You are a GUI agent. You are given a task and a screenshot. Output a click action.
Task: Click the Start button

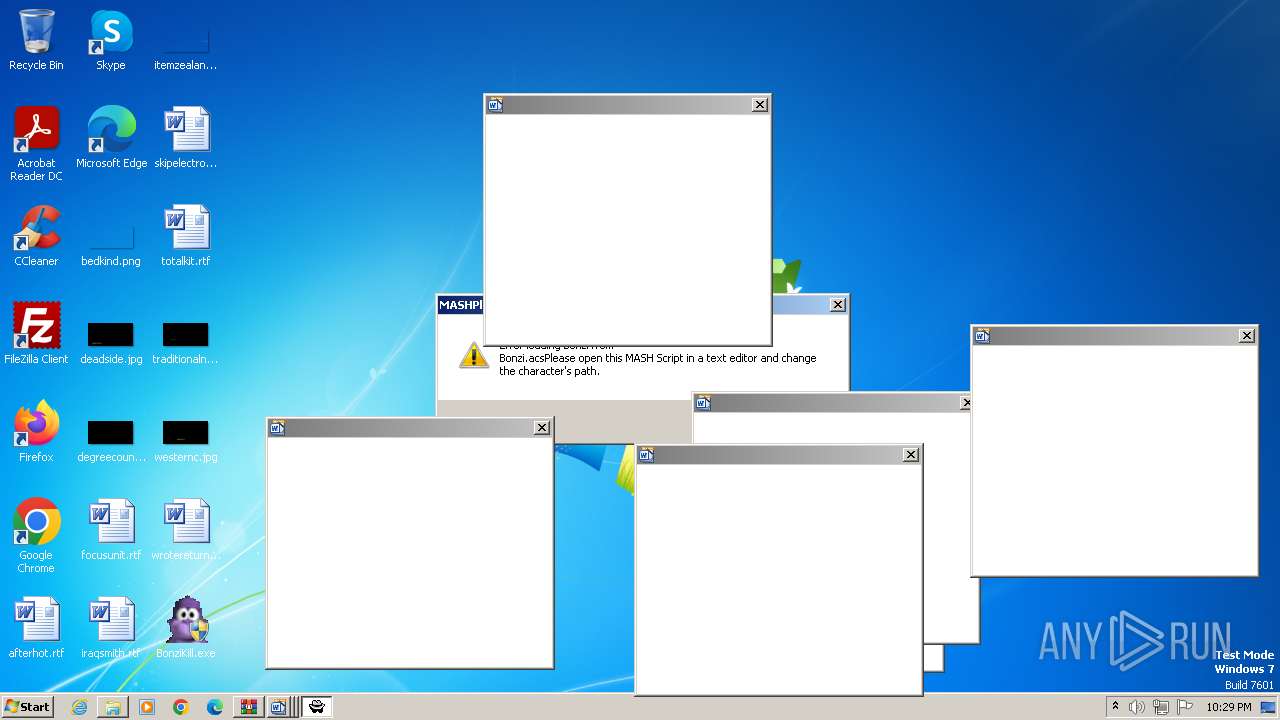coord(28,707)
